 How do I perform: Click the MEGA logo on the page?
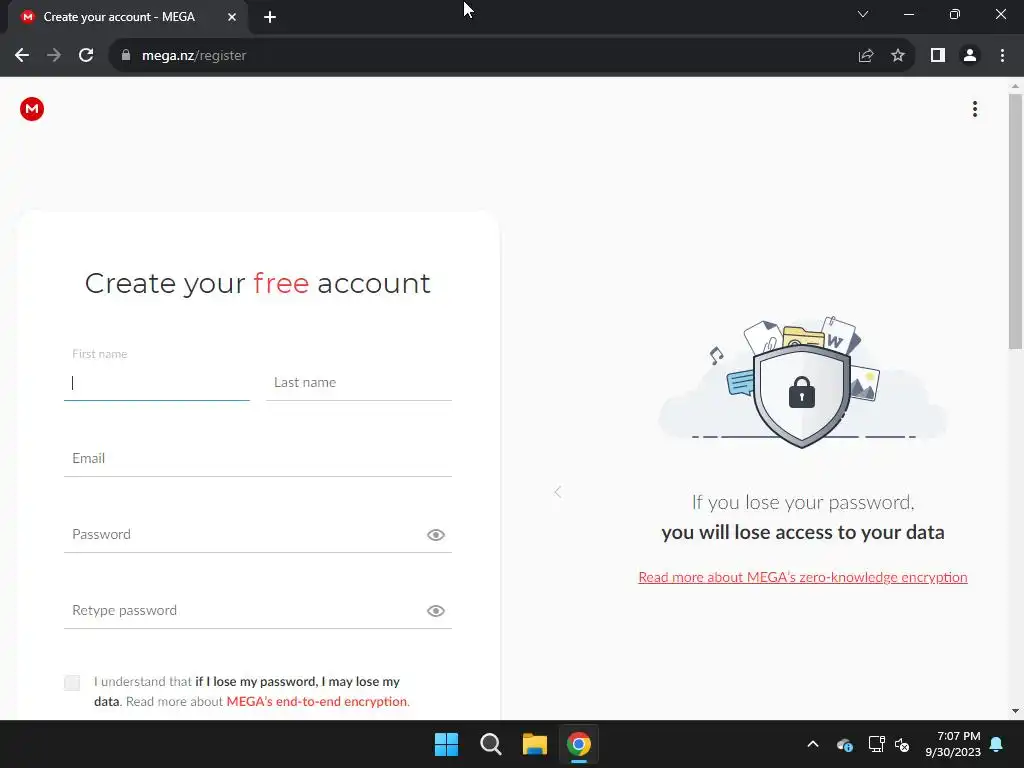[31, 109]
